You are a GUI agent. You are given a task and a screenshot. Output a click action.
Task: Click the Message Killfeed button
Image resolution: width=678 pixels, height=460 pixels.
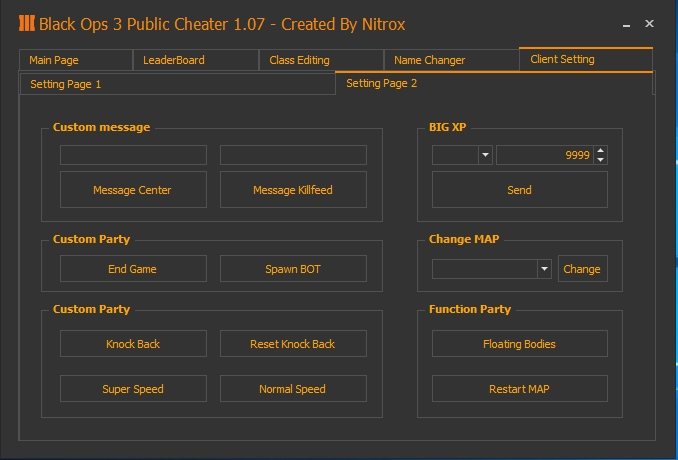[x=293, y=190]
